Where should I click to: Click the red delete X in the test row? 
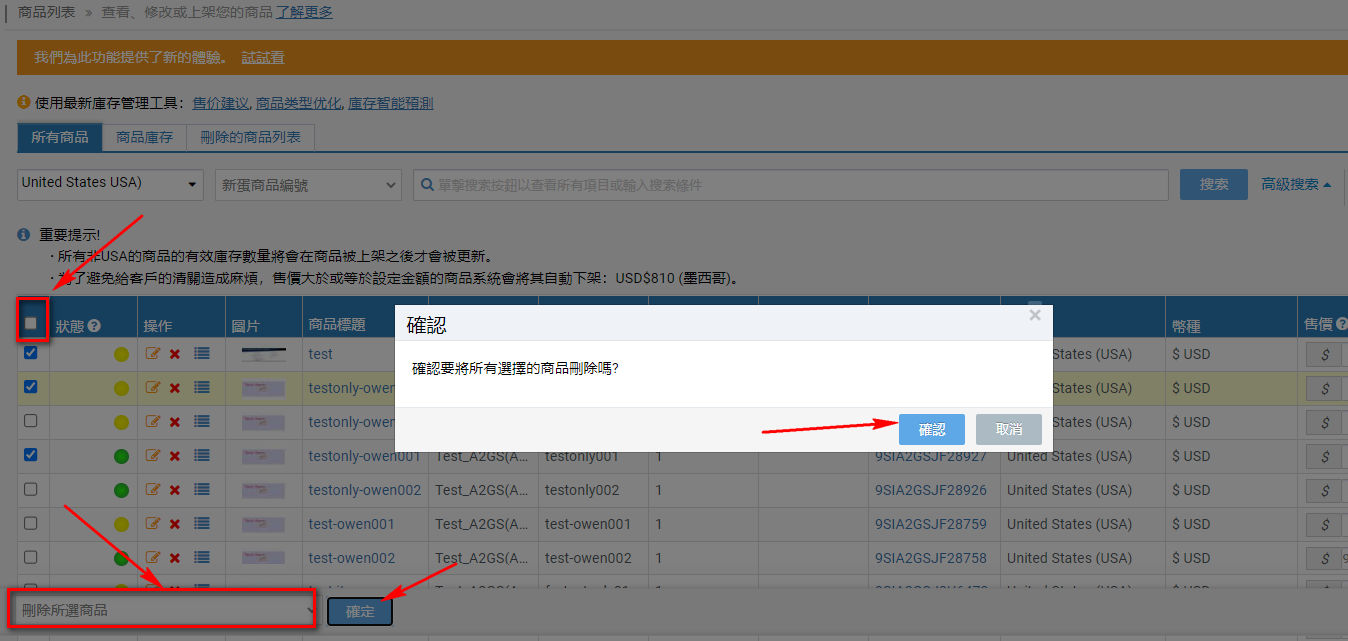pos(175,354)
